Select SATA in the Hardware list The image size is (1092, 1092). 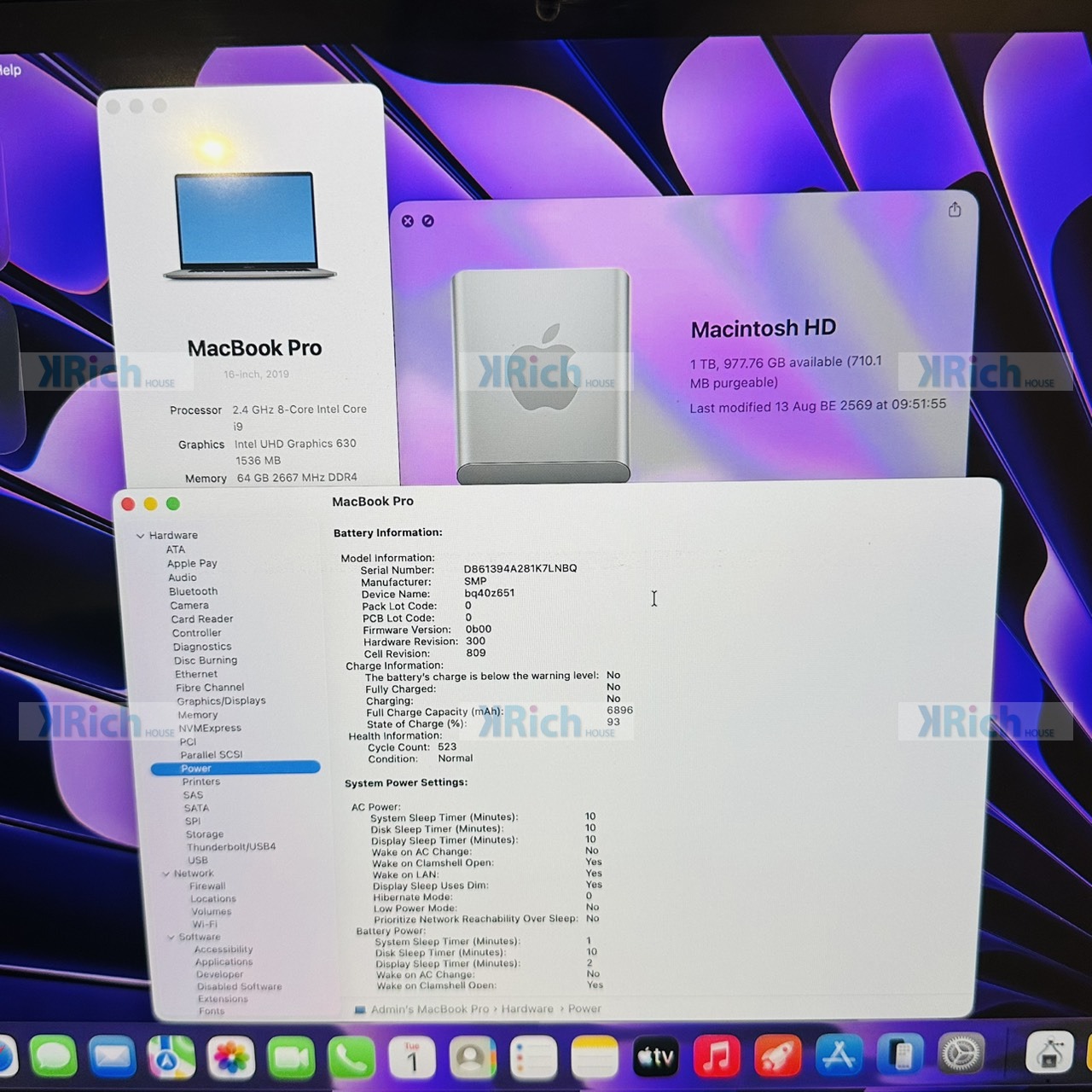click(196, 808)
